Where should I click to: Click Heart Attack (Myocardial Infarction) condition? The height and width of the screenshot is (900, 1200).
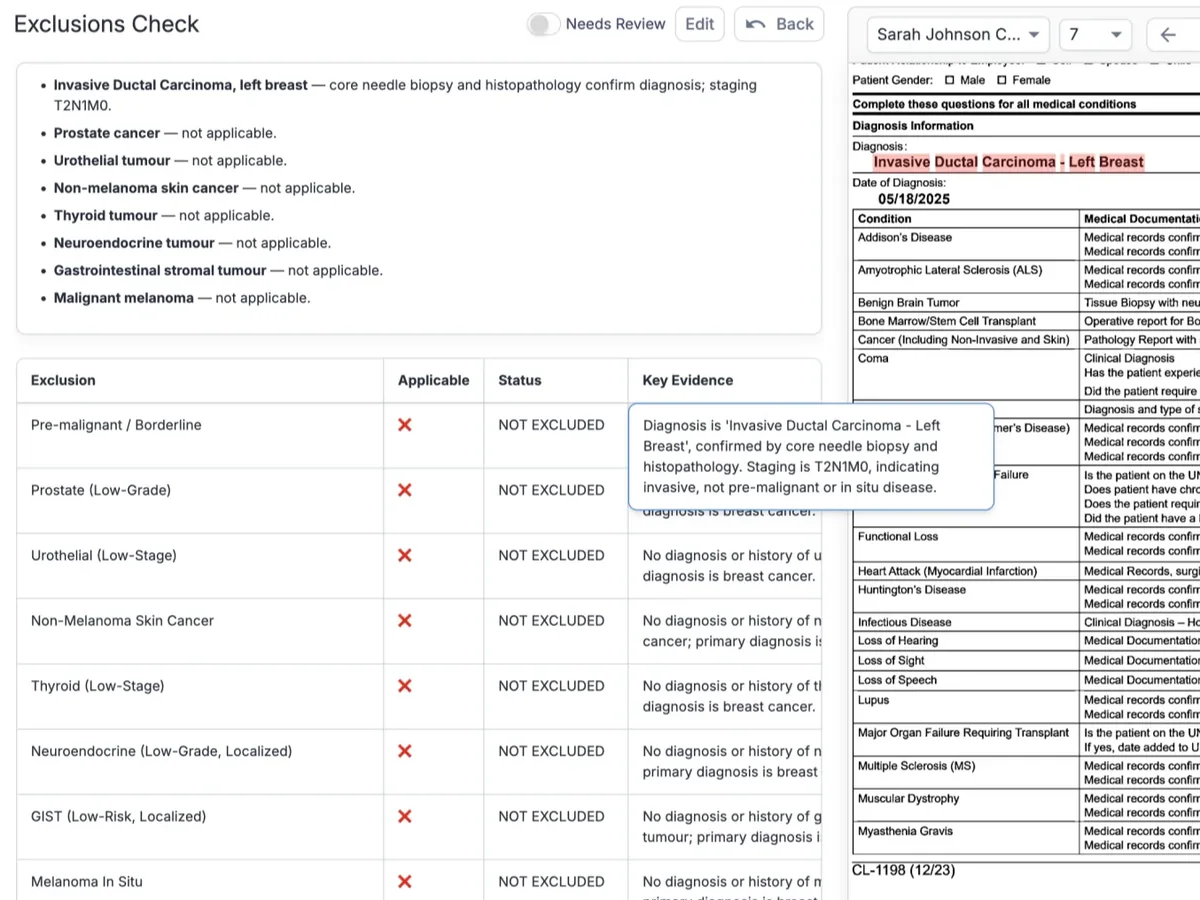pyautogui.click(x=947, y=571)
